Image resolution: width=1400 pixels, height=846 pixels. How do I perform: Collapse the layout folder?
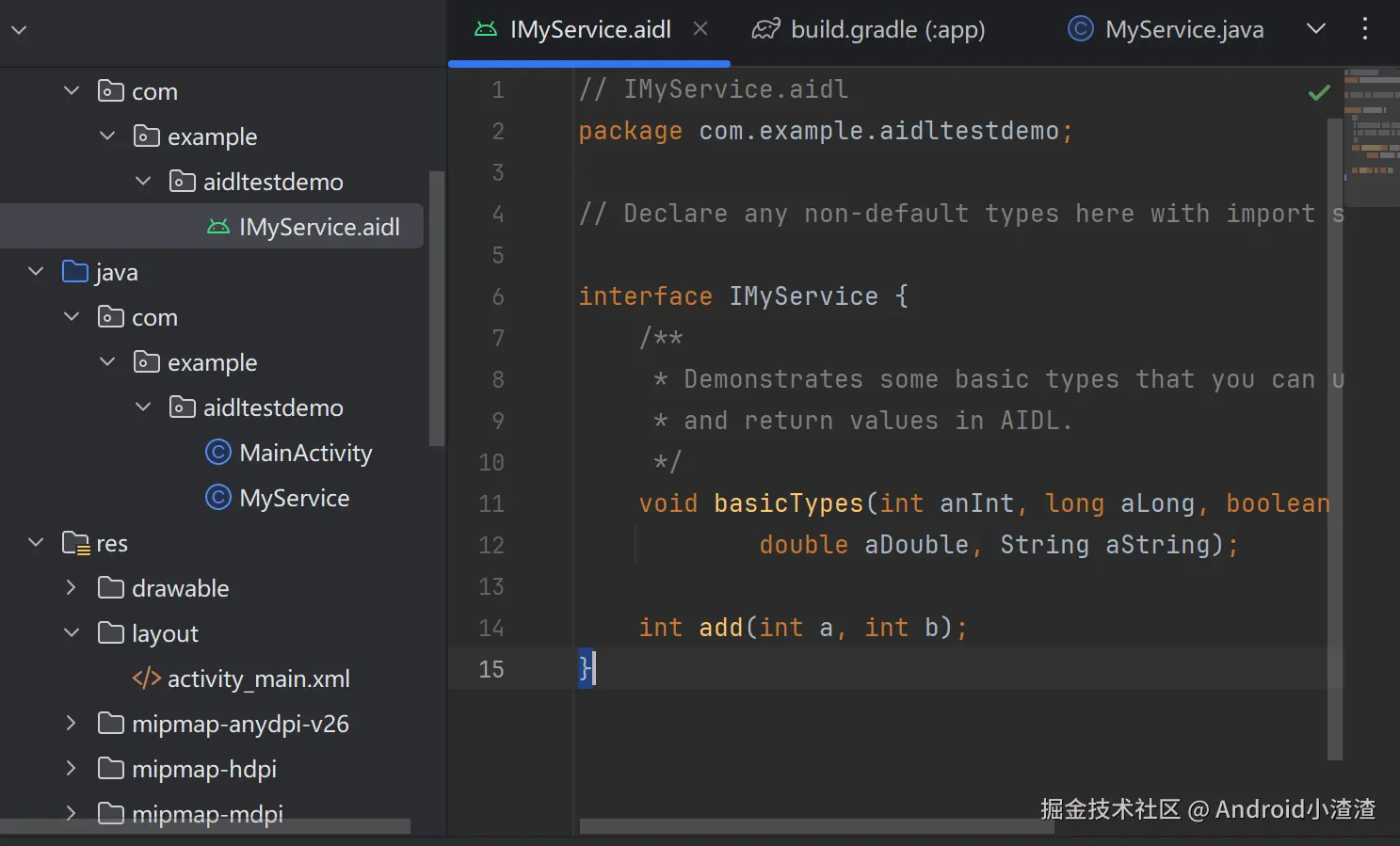point(72,633)
